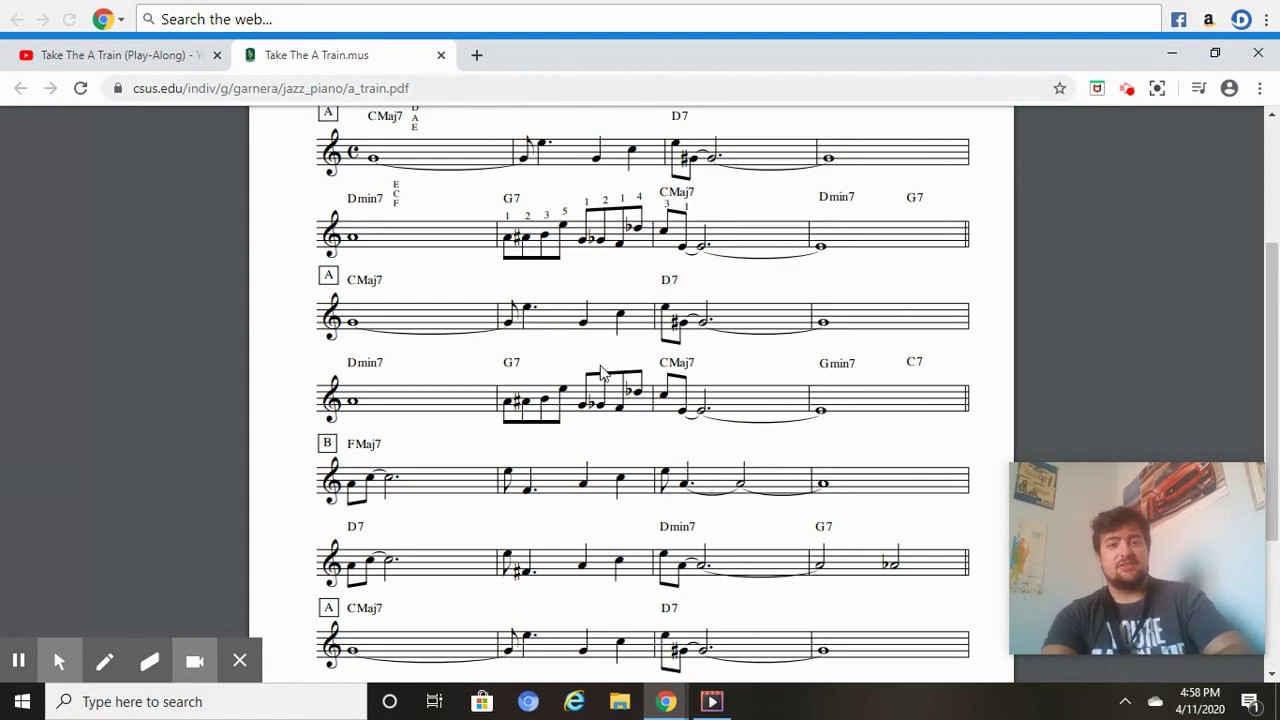Open the McAfee extension icon
1280x720 pixels.
[1097, 88]
